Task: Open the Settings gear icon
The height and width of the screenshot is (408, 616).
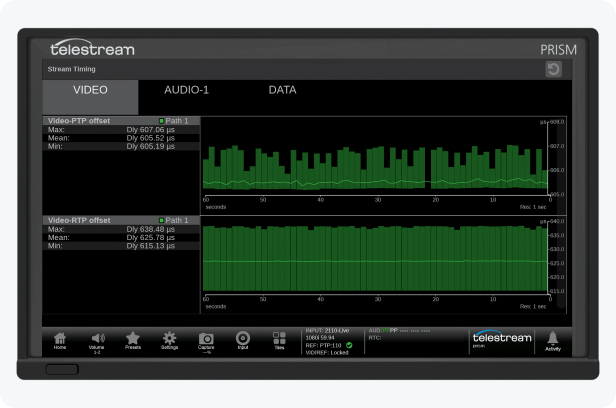Action: 170,340
